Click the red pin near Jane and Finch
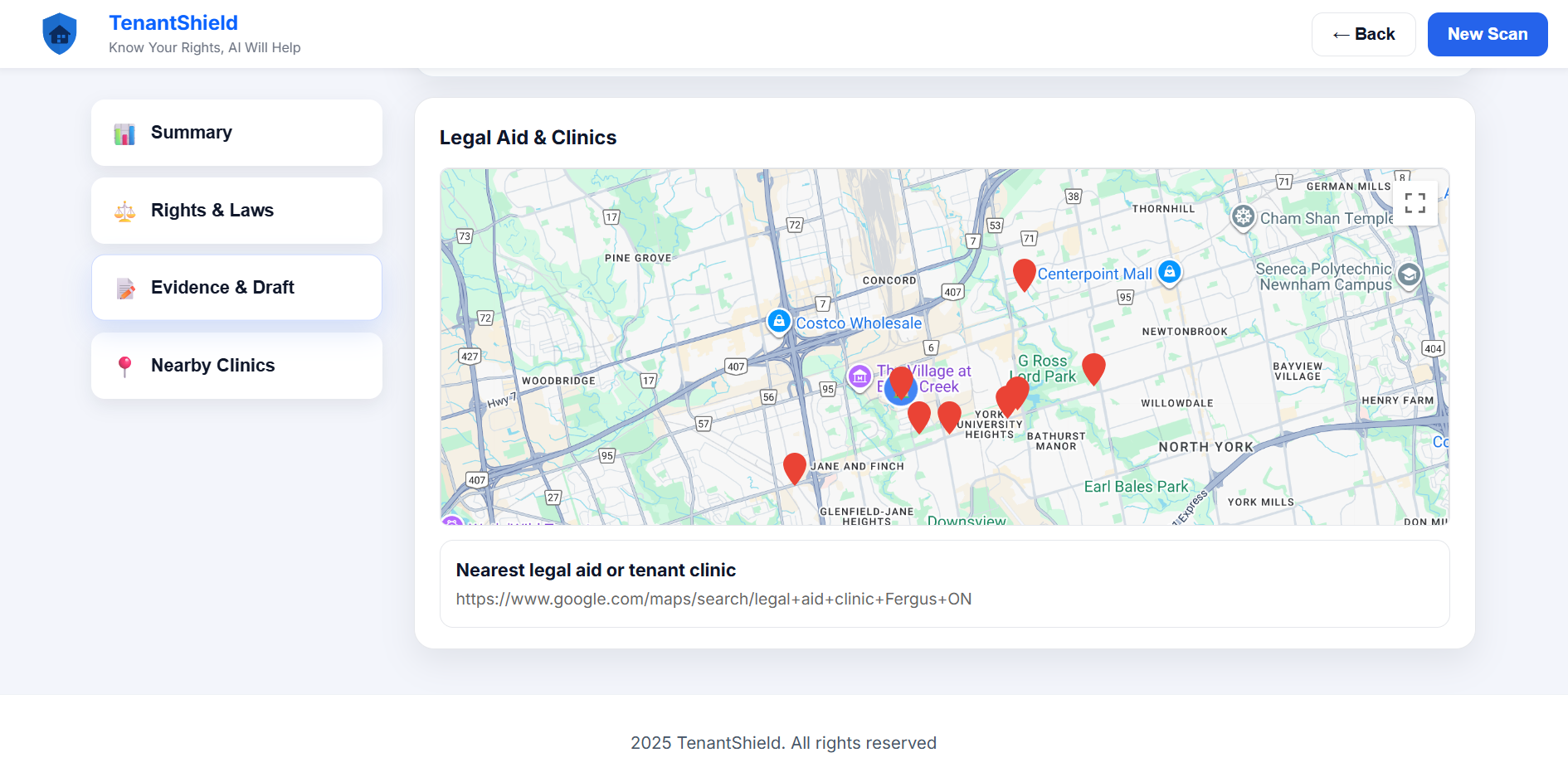The height and width of the screenshot is (777, 1568). 795,468
